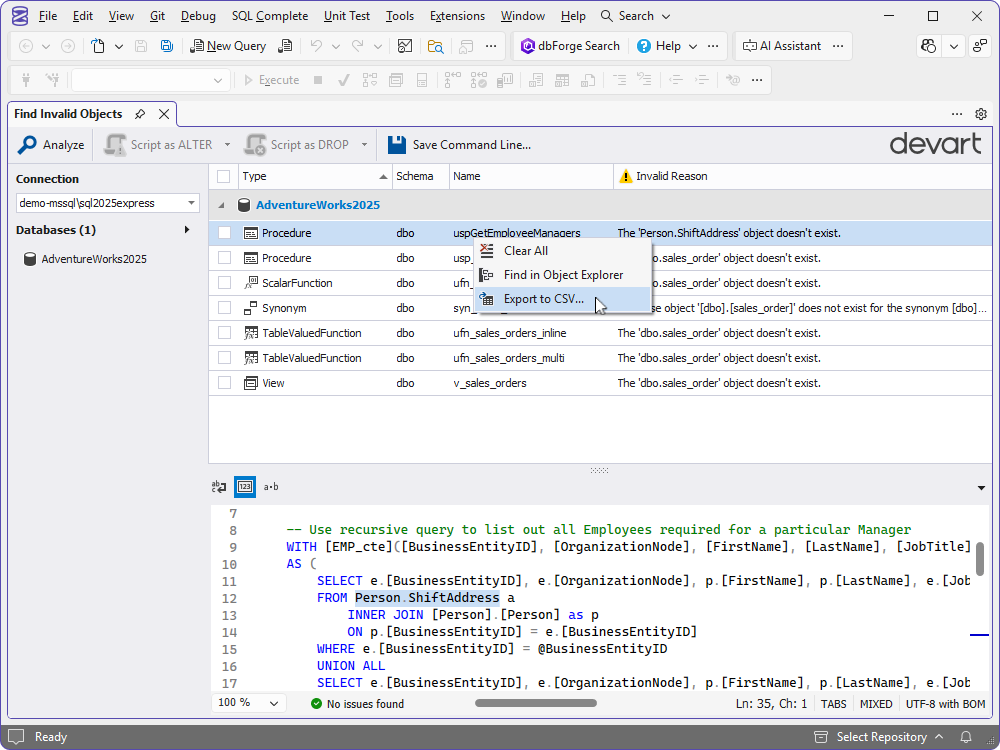
Task: Check the second Procedure row checkbox
Action: (224, 258)
